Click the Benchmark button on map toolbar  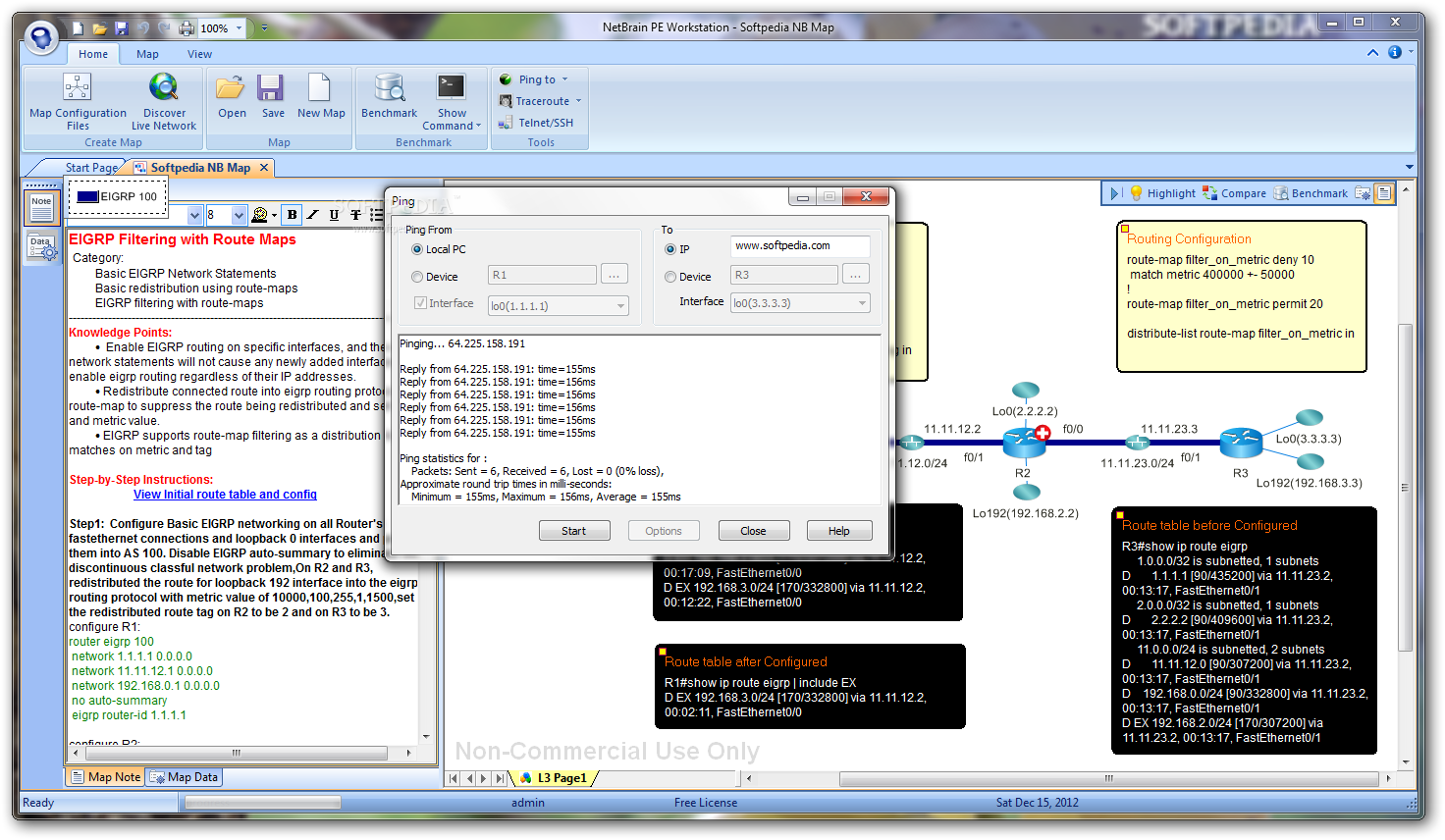pyautogui.click(x=1311, y=193)
